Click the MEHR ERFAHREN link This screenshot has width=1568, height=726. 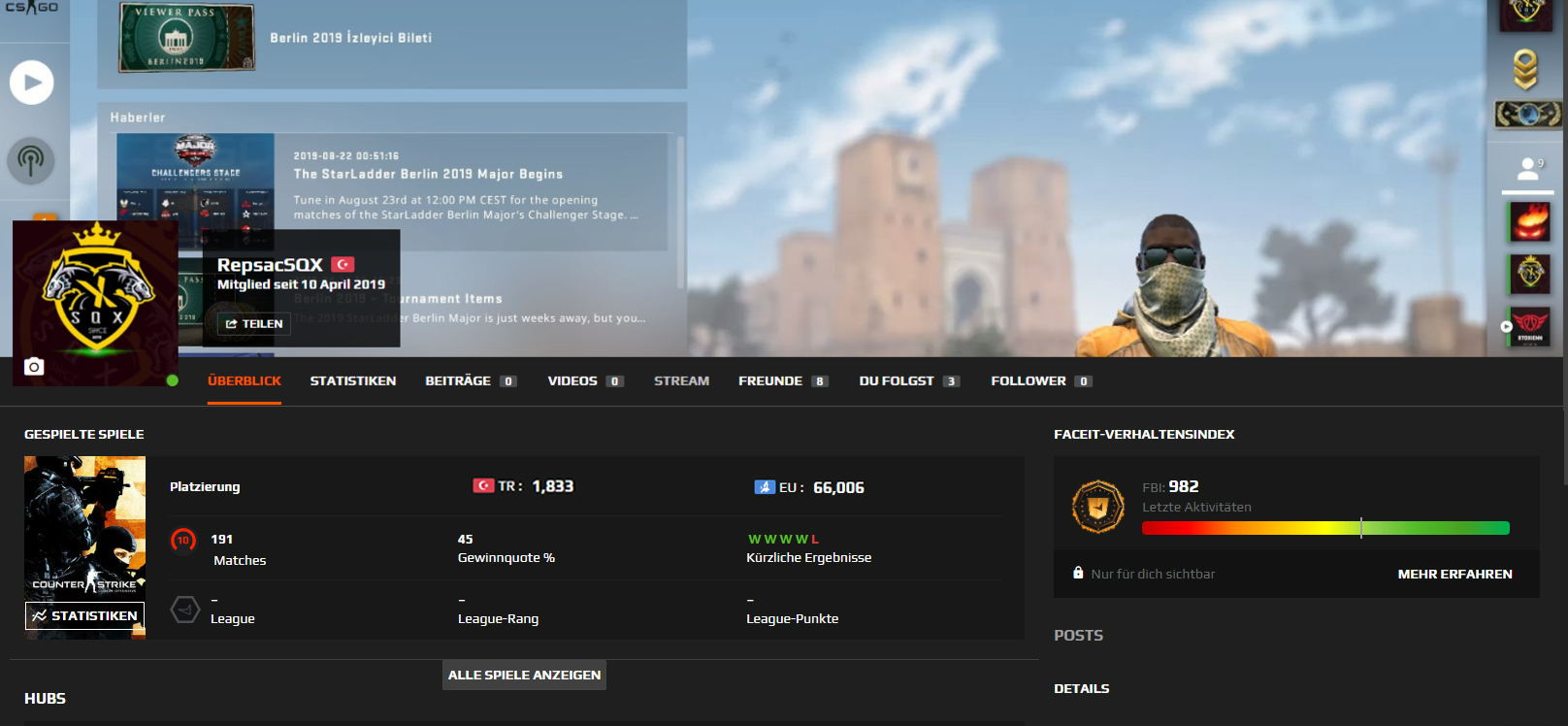click(1454, 574)
